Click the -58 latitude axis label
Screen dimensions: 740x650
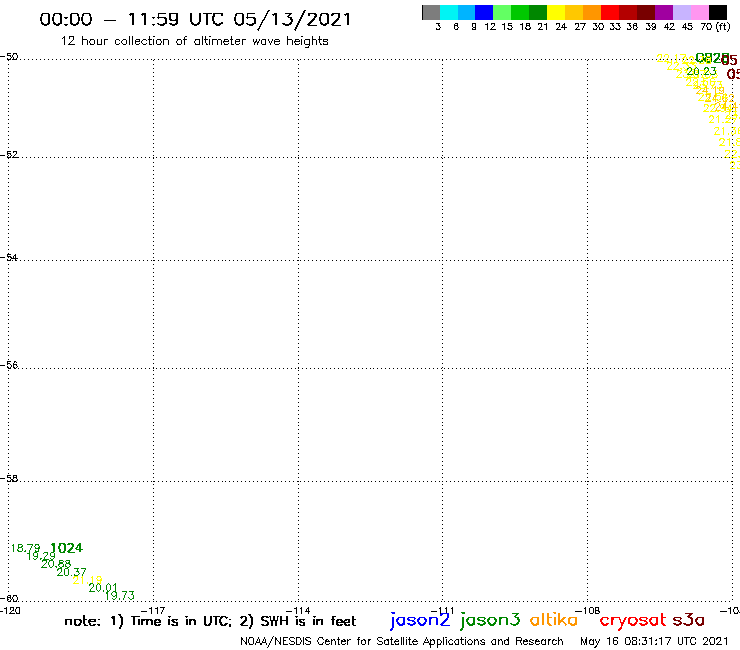(x=9, y=479)
